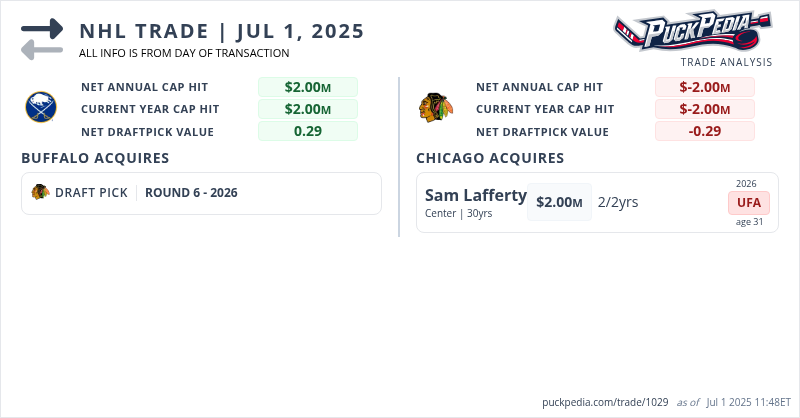Image resolution: width=800 pixels, height=418 pixels.
Task: Click the small Blackhawks logo beside Draft Pick
Action: [40, 192]
